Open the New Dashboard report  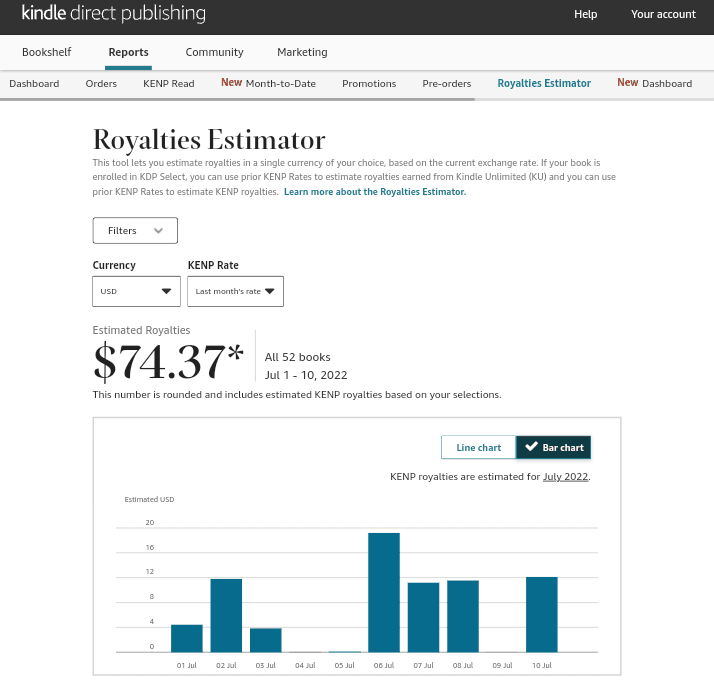pos(654,83)
